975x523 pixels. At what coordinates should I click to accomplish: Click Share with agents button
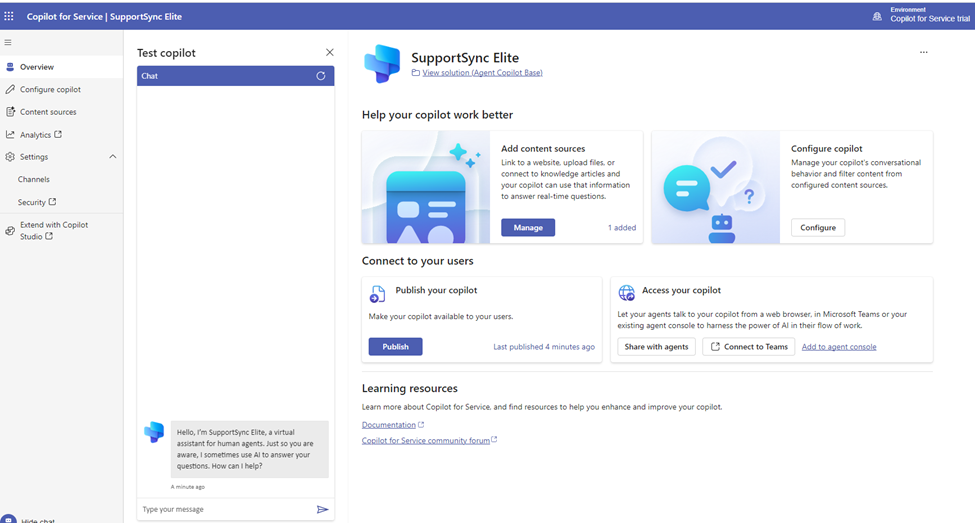click(x=656, y=346)
